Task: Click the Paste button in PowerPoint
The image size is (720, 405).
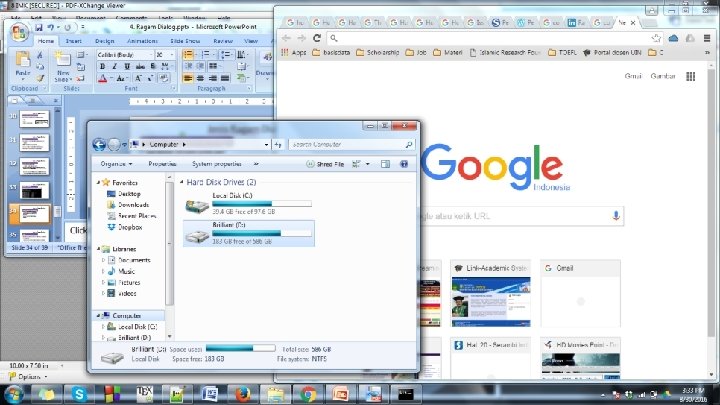Action: [22, 64]
